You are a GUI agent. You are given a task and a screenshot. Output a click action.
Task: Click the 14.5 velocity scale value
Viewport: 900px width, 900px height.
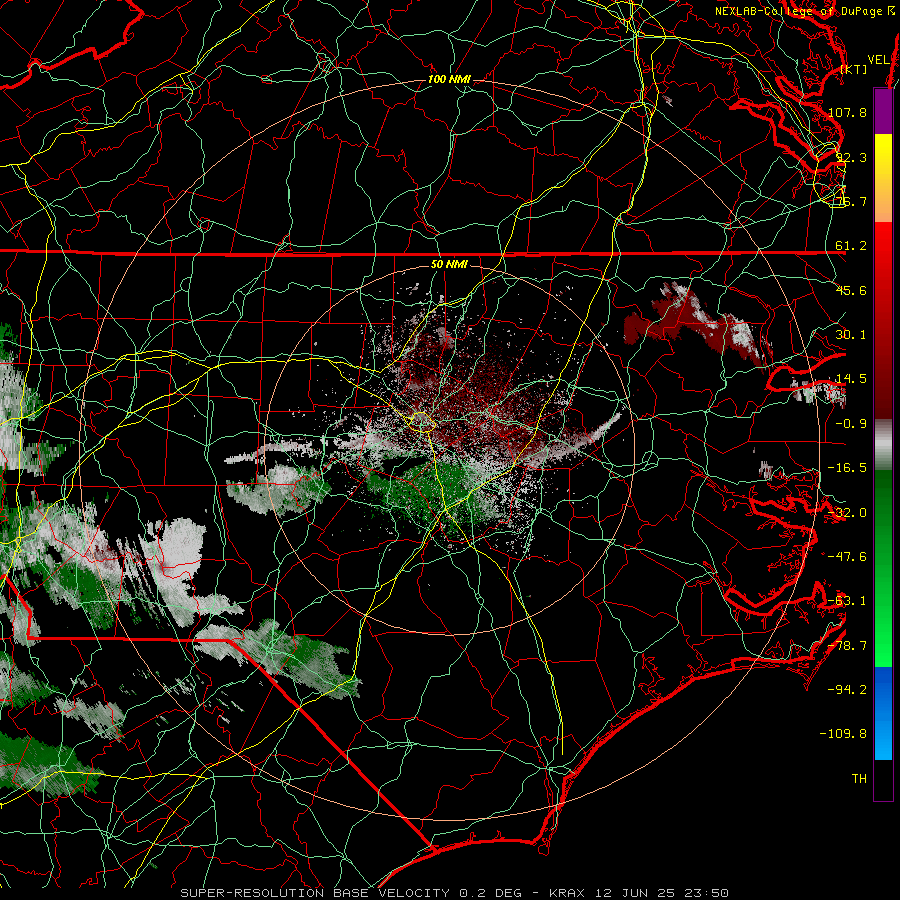tap(851, 379)
